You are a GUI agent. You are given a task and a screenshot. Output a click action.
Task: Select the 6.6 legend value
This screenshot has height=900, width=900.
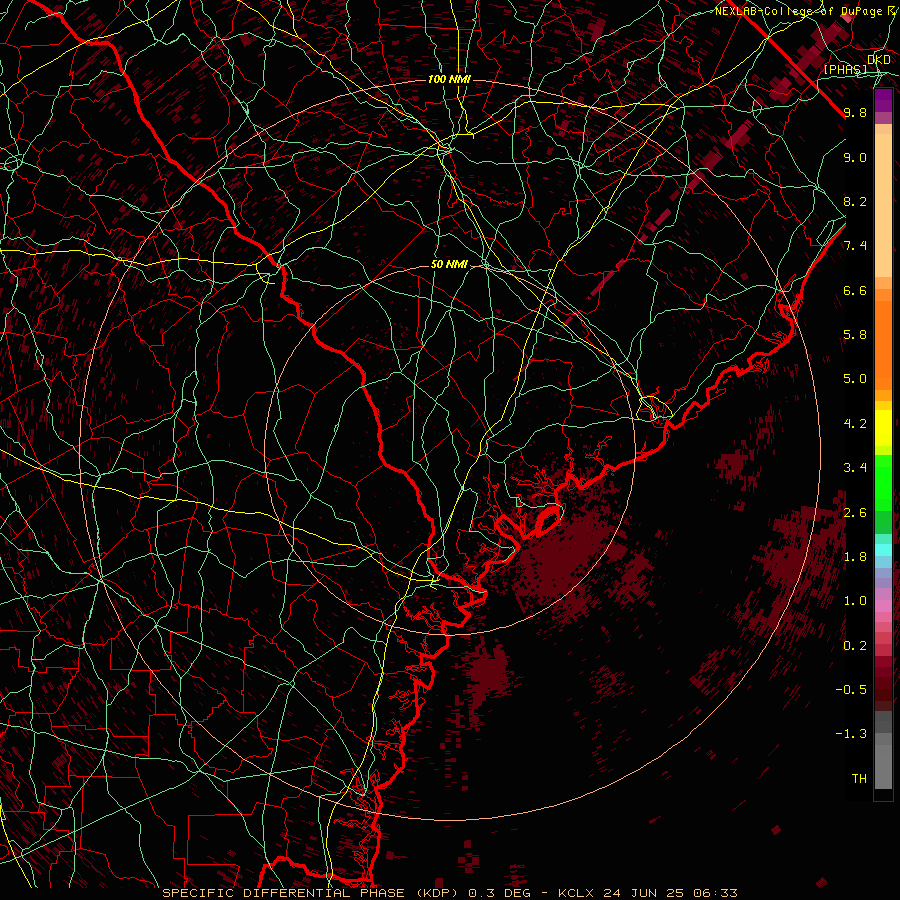click(x=855, y=290)
